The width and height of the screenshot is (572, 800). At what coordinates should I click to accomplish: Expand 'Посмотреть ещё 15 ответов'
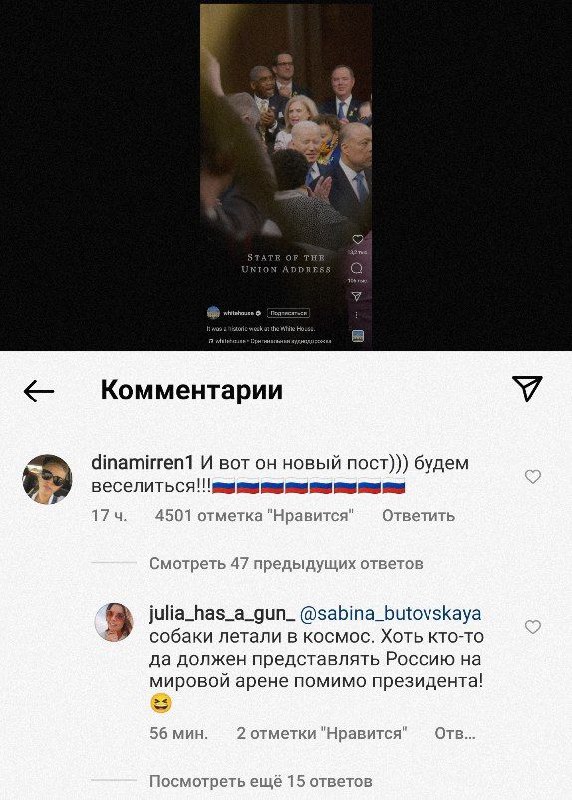click(261, 781)
